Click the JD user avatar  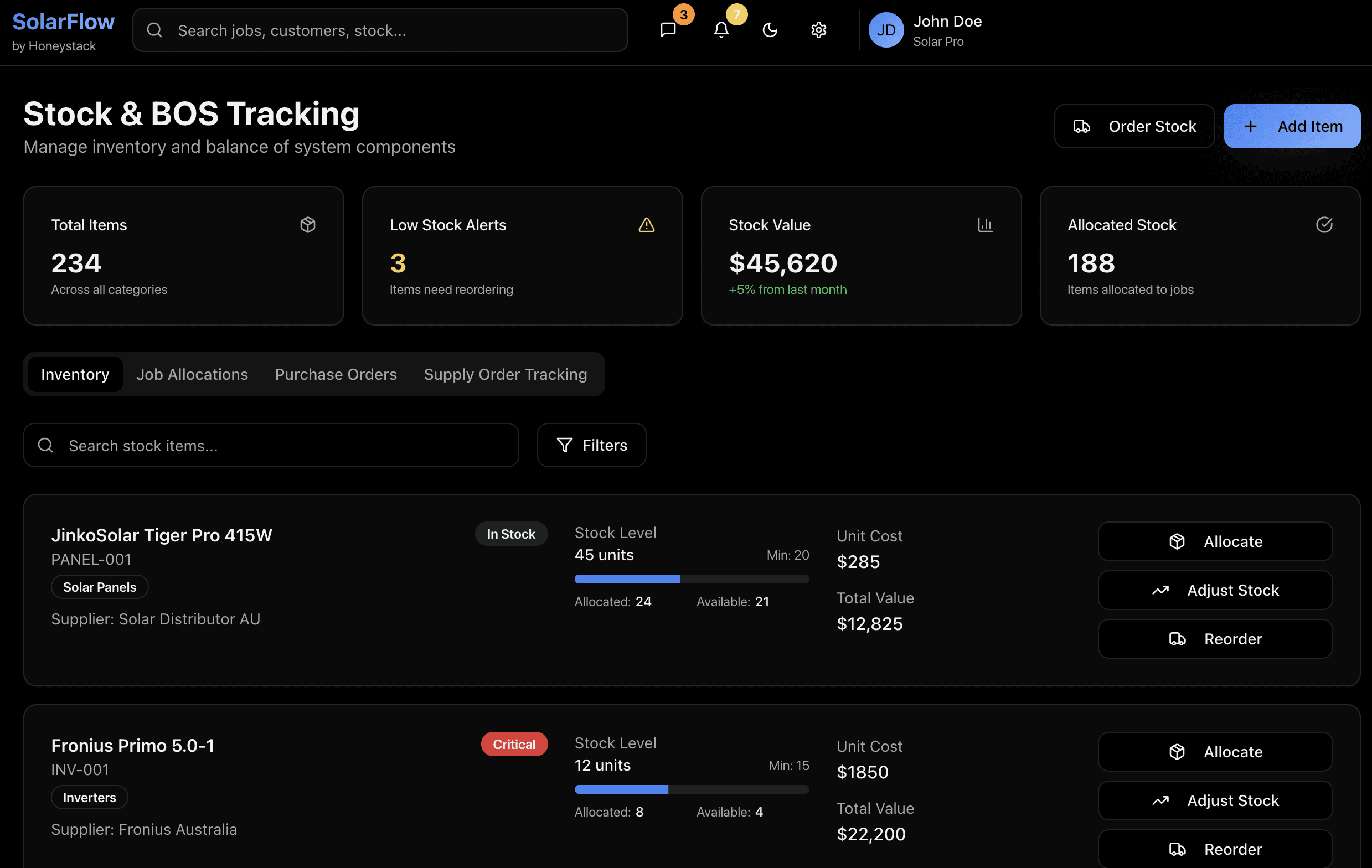(885, 30)
